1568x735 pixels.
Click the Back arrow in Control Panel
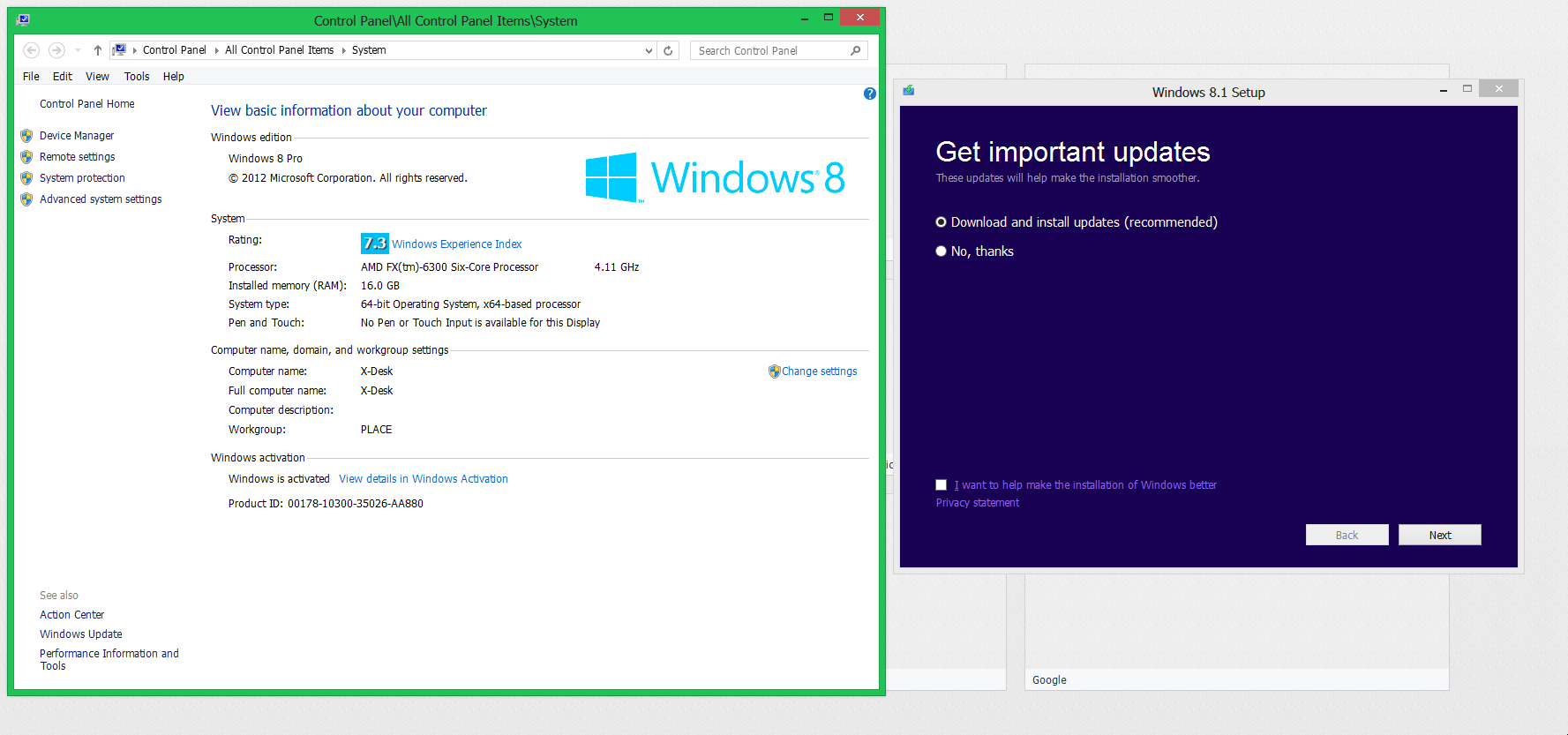pyautogui.click(x=32, y=50)
